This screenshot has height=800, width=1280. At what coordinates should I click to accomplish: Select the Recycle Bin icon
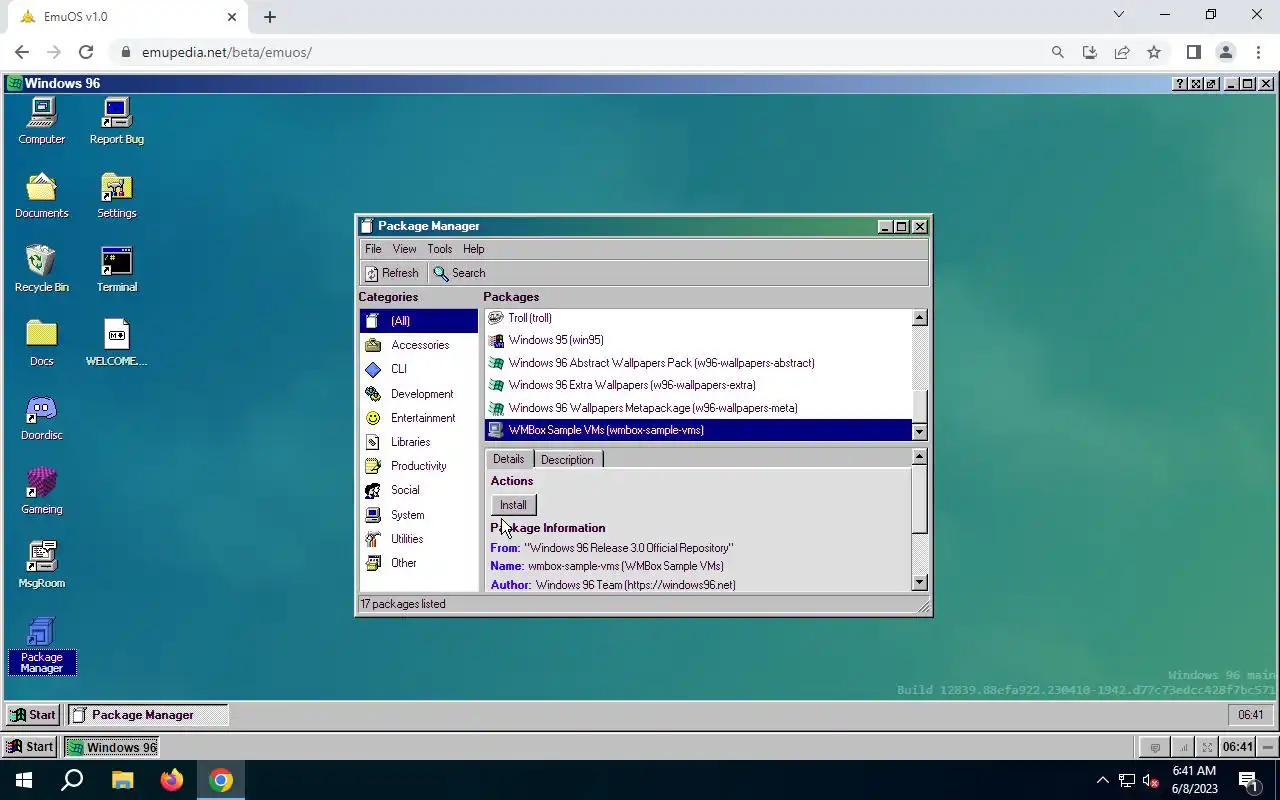[42, 269]
